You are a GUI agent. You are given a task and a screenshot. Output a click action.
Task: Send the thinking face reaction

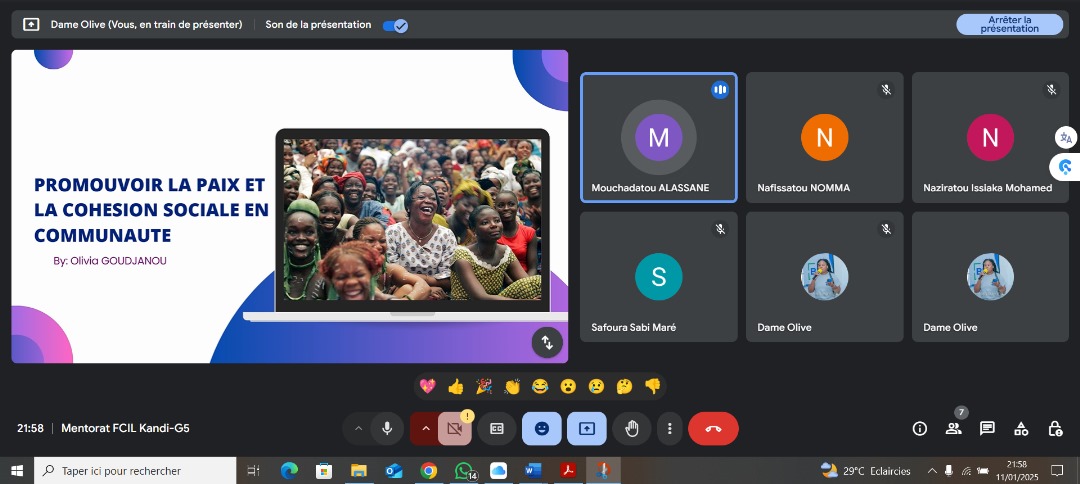(x=625, y=386)
